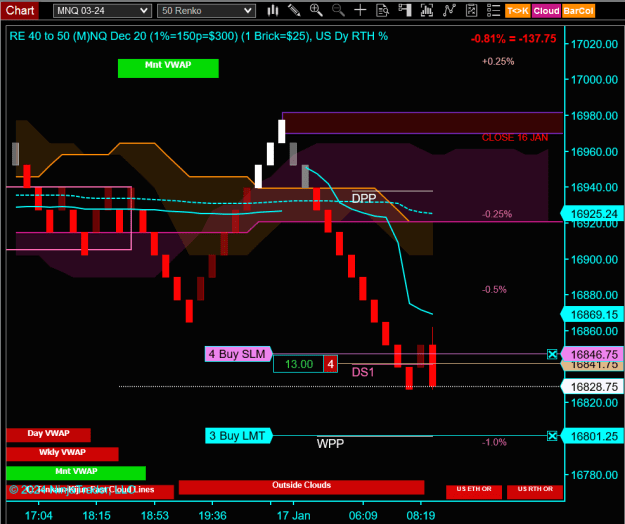Click the 16780.00 price axis label
The image size is (625, 524).
[x=594, y=475]
